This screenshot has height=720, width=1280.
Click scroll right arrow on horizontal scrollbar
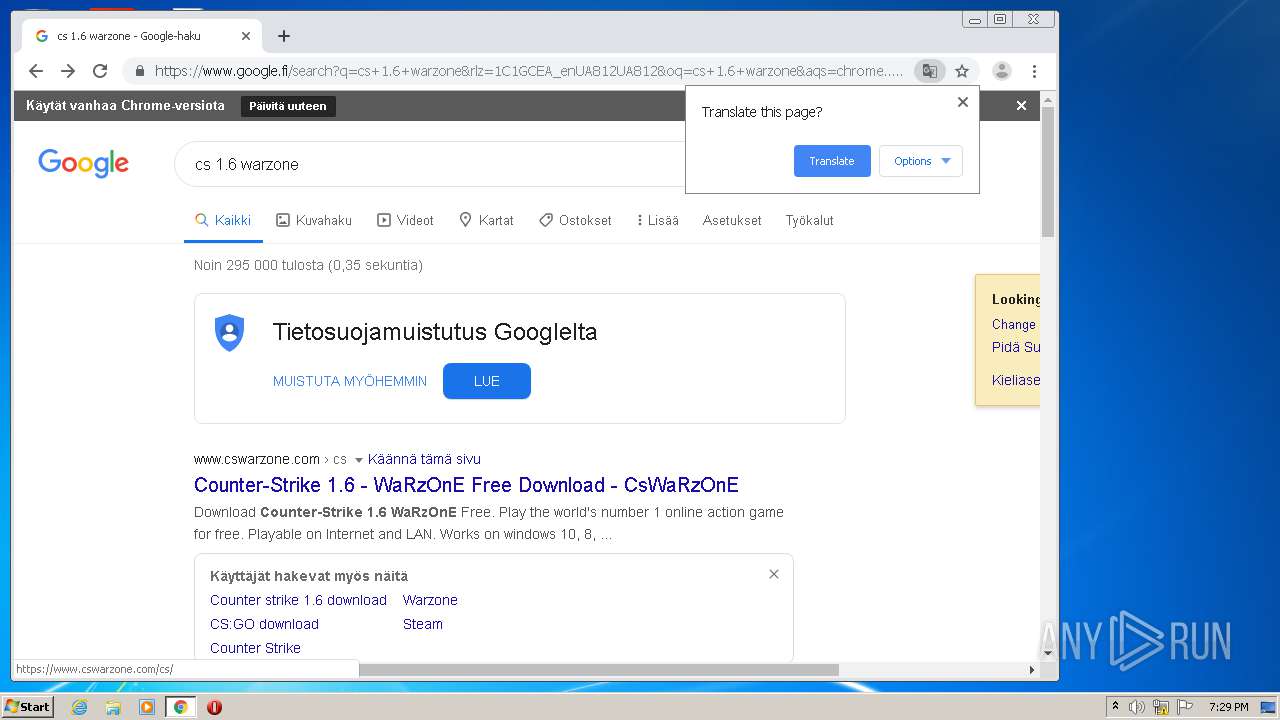coord(1032,669)
